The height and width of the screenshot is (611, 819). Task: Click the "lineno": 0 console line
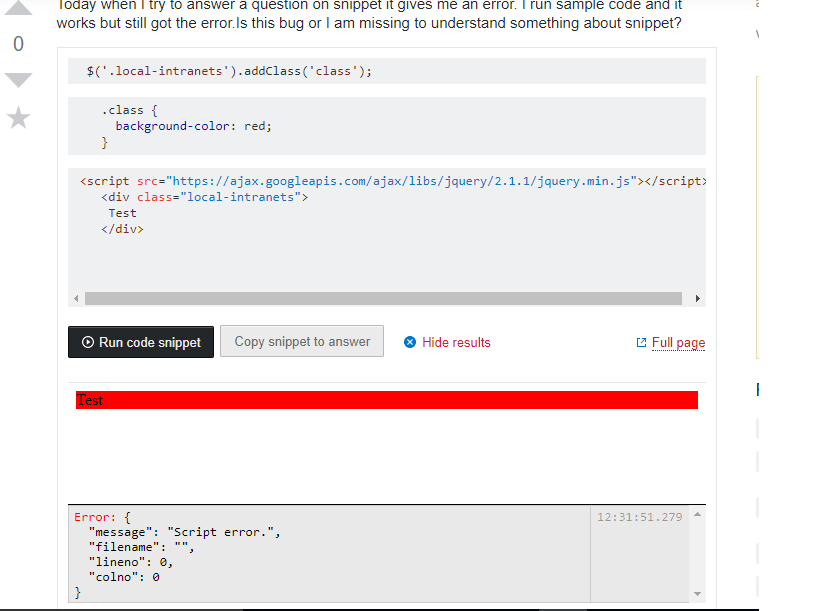click(131, 562)
